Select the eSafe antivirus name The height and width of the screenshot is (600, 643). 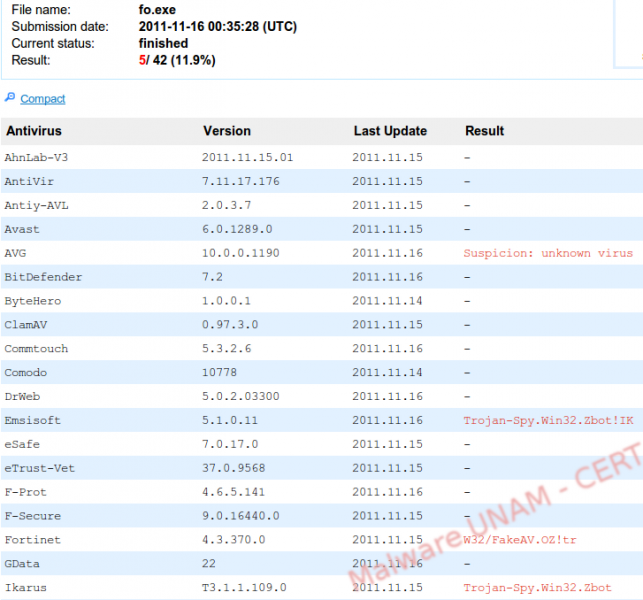(22, 444)
